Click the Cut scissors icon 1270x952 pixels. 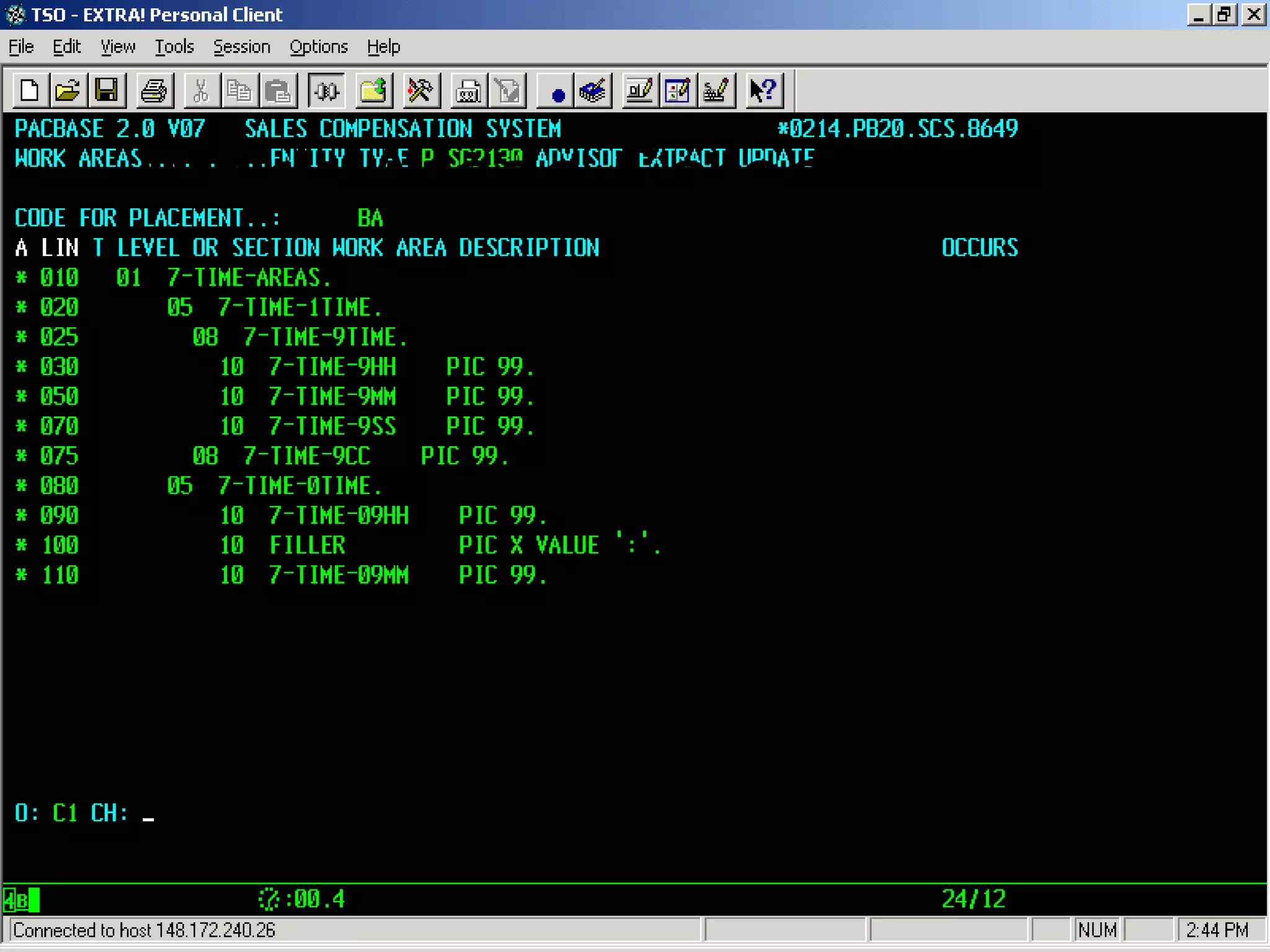coord(201,91)
